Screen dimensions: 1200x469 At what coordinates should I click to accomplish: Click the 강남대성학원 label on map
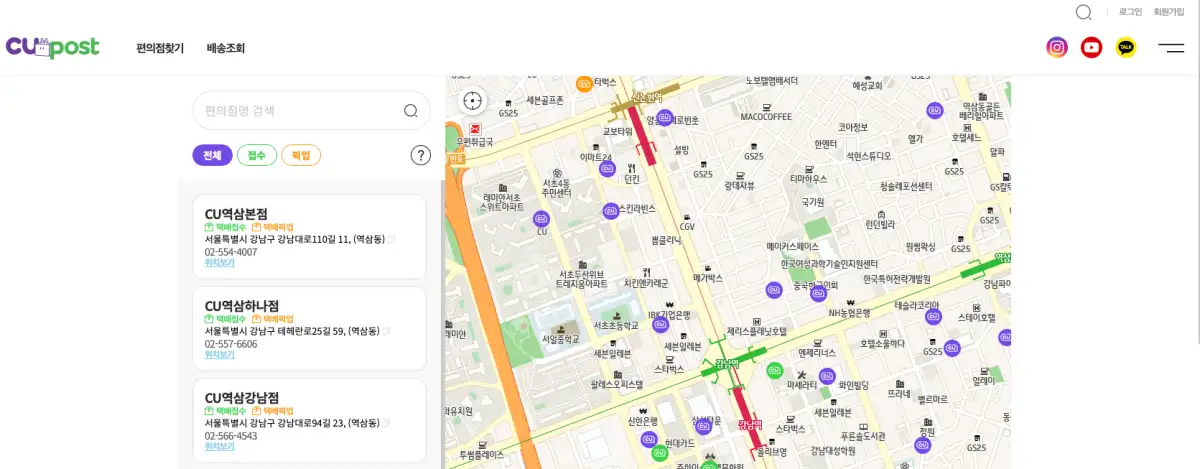833,450
